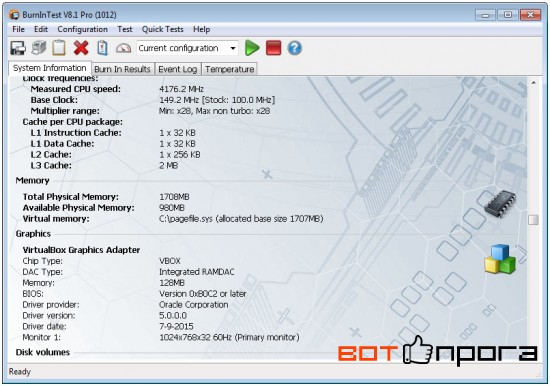Image resolution: width=550 pixels, height=386 pixels.
Task: Start tests with the green play button
Action: coord(252,48)
